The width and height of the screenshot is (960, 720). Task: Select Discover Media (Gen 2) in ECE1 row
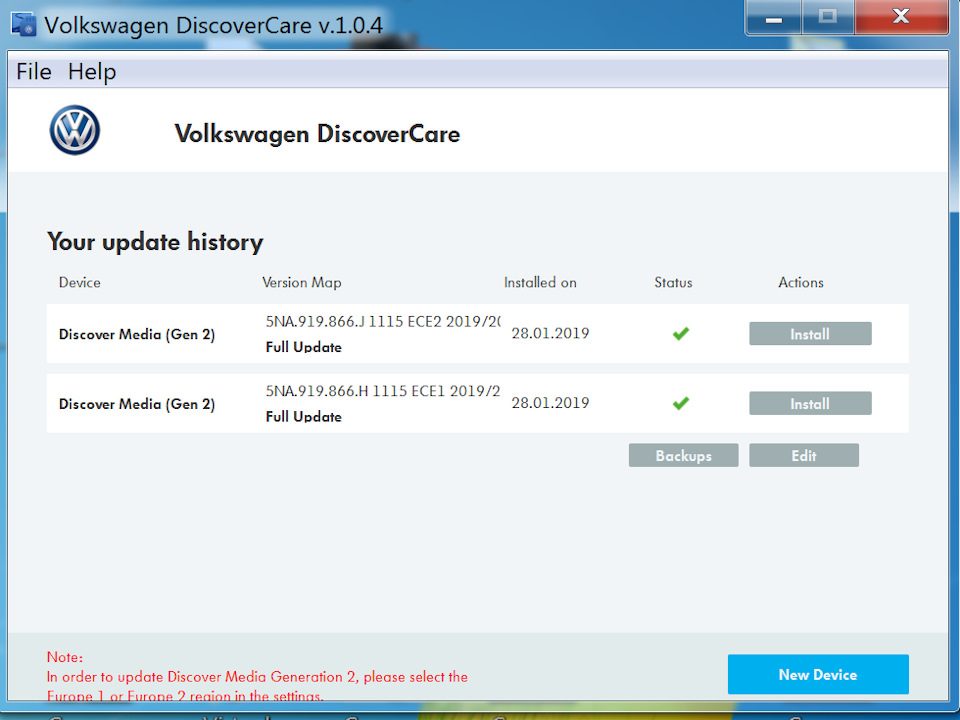click(137, 404)
